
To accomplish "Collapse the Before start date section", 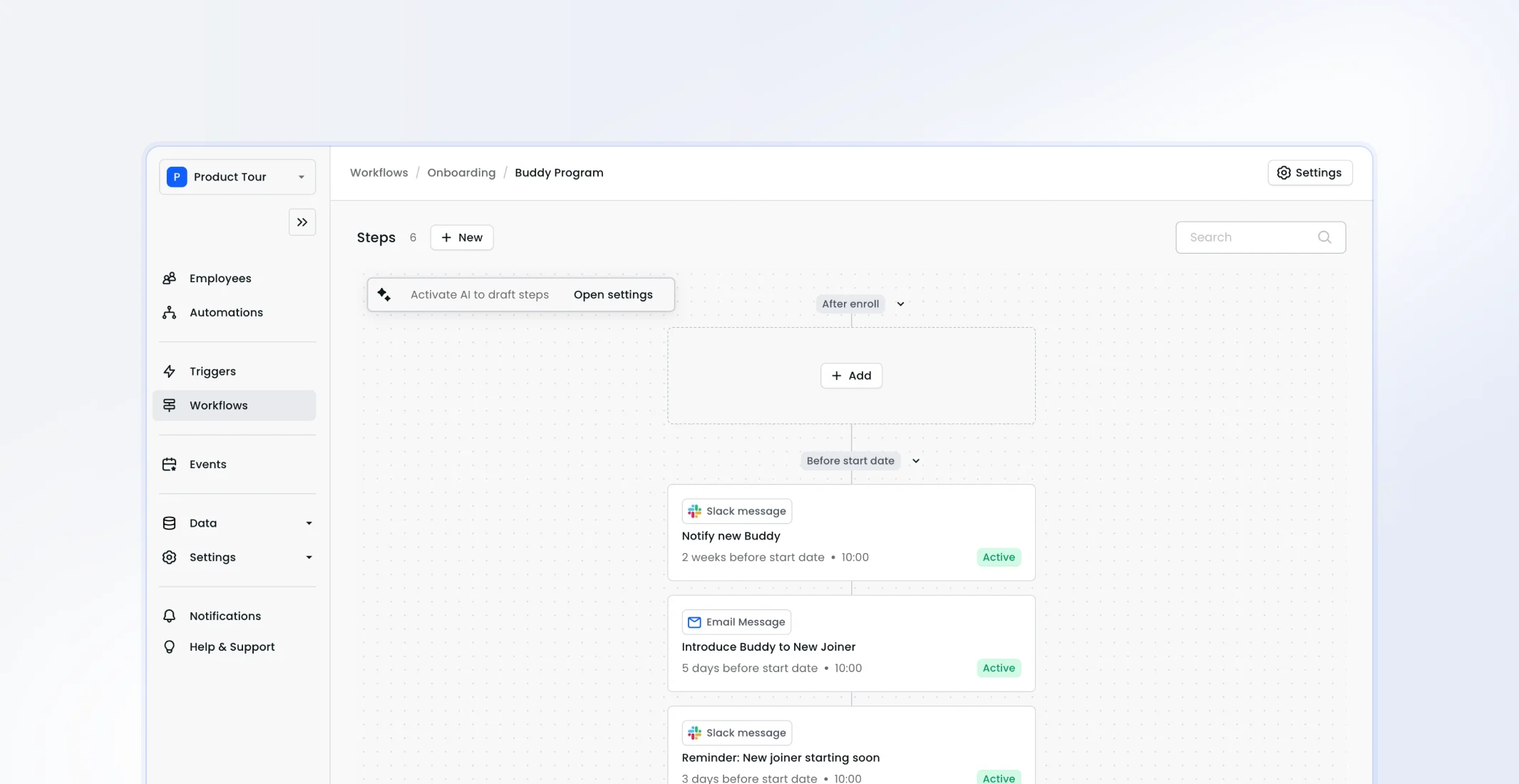I will pyautogui.click(x=916, y=461).
